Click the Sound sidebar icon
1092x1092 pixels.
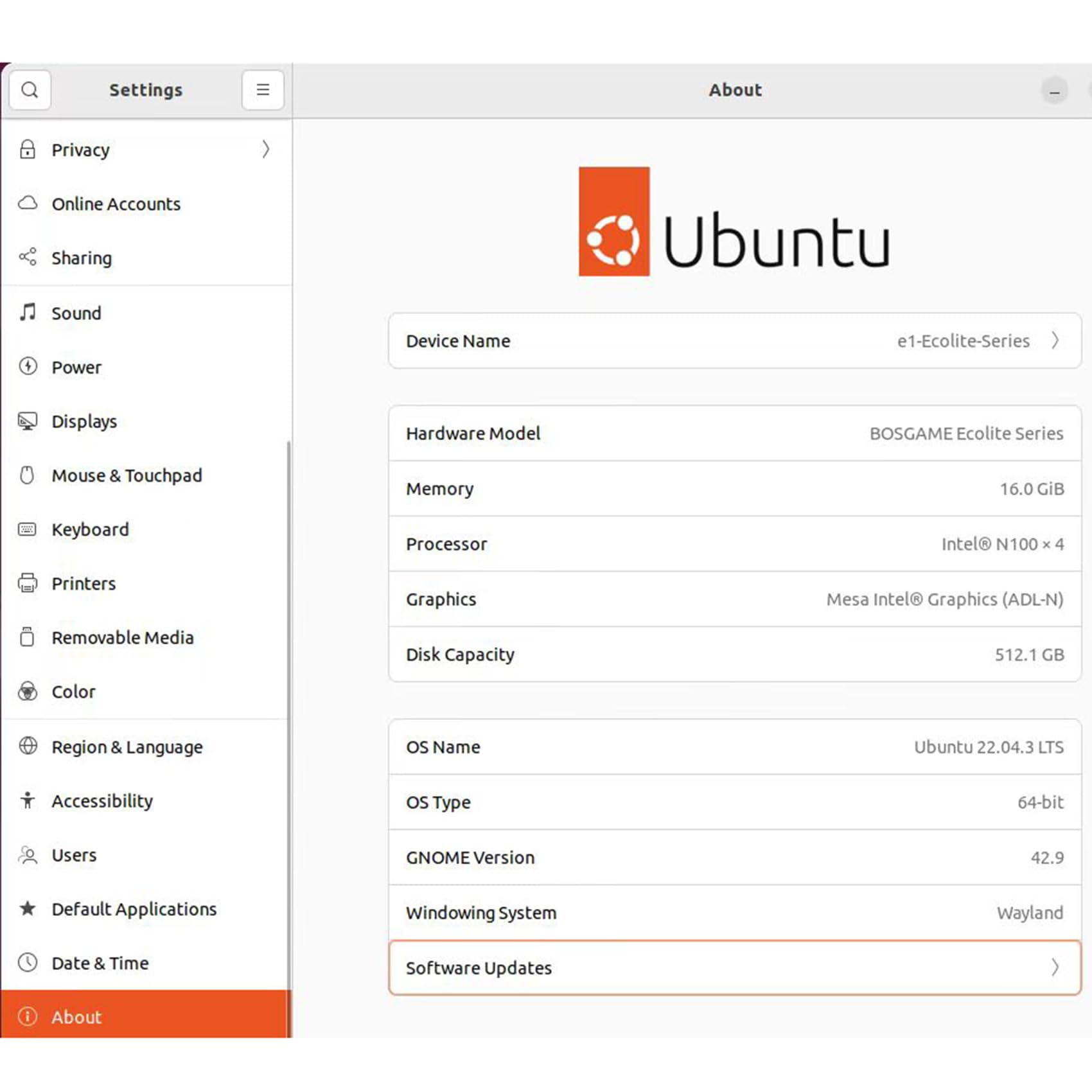(x=27, y=313)
